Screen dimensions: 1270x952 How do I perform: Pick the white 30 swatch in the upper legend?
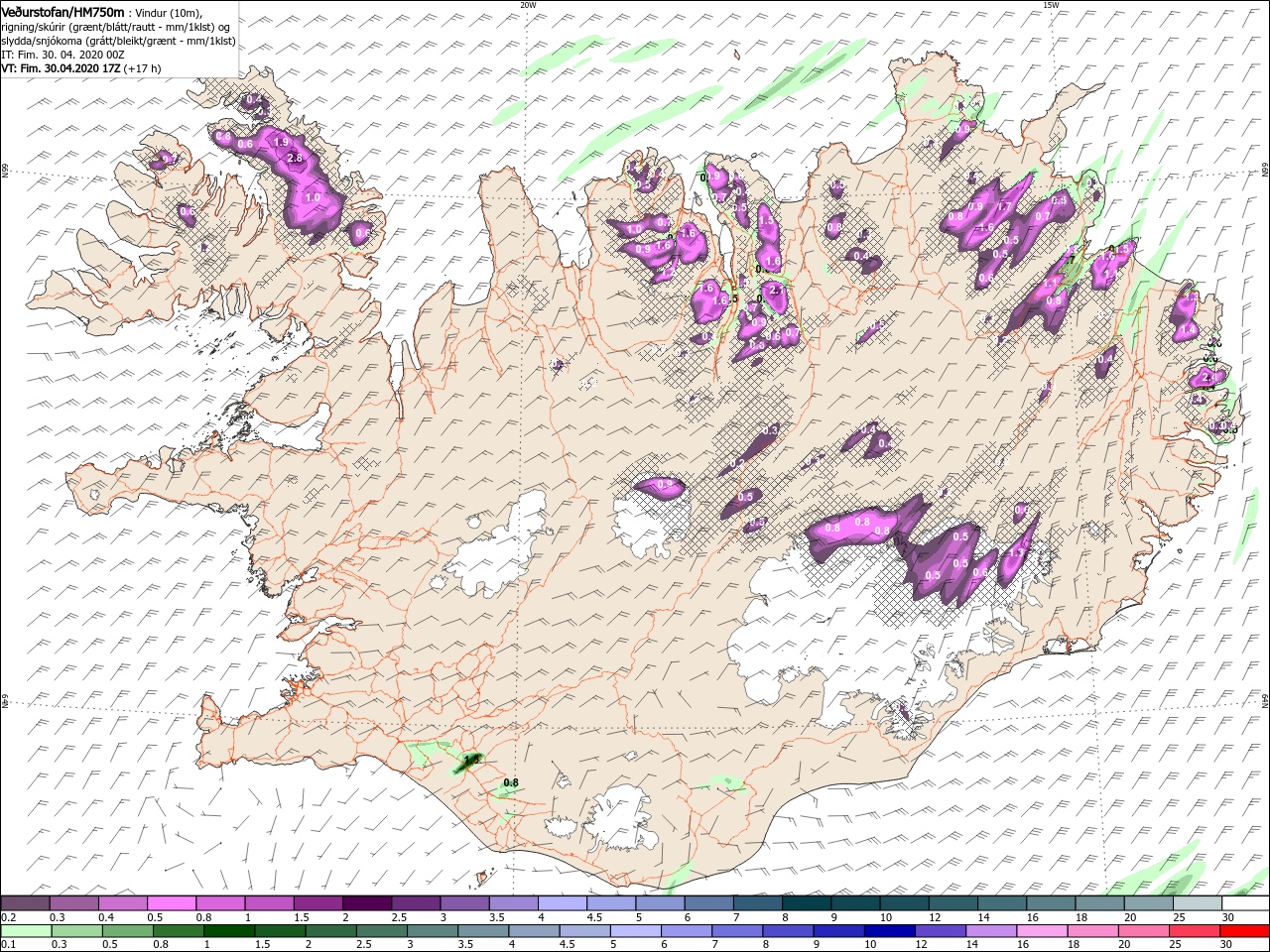pos(1245,903)
